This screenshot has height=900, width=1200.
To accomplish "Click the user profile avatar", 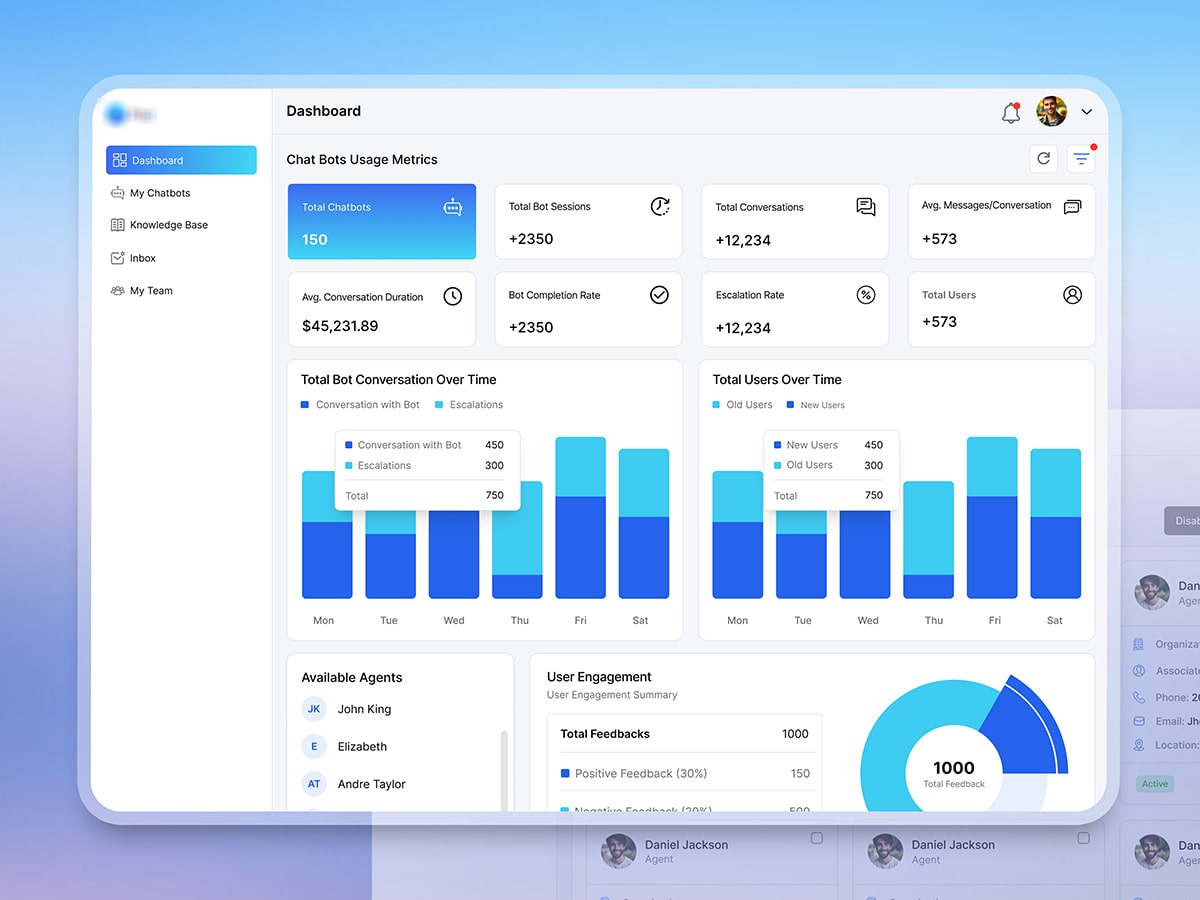I will pyautogui.click(x=1052, y=111).
